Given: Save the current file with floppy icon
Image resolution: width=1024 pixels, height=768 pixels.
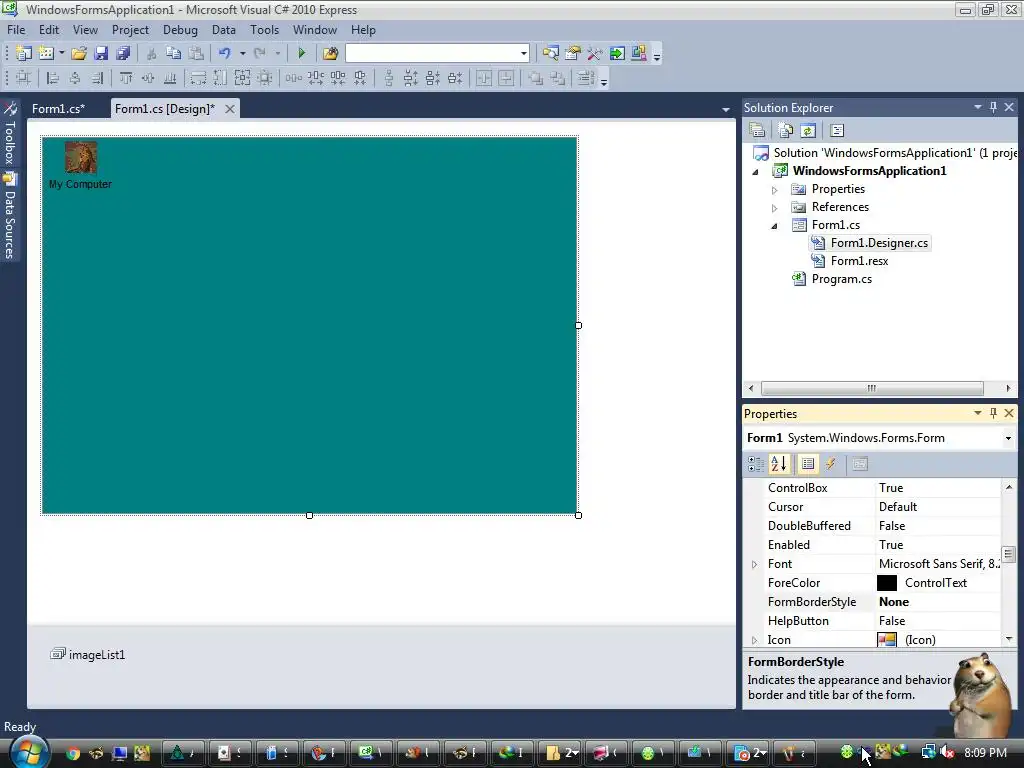Looking at the screenshot, I should pos(101,54).
